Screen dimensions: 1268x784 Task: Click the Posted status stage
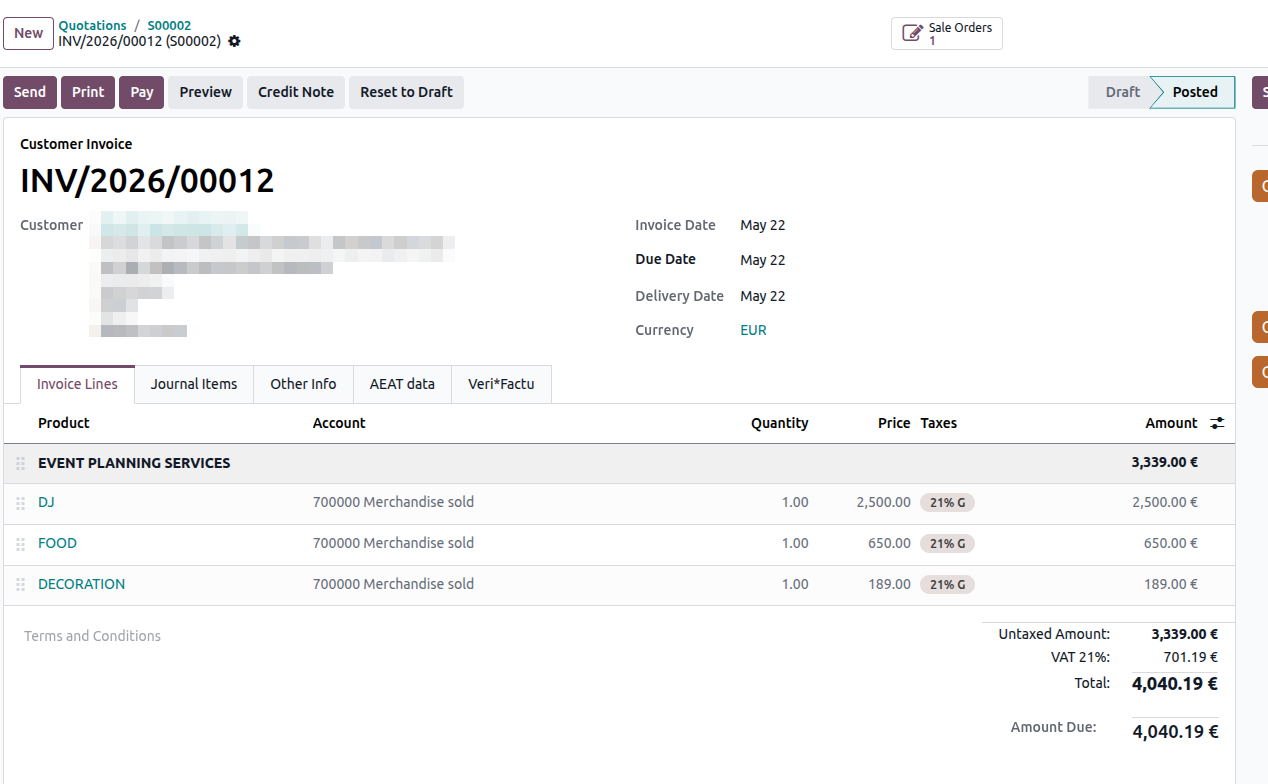tap(1195, 92)
